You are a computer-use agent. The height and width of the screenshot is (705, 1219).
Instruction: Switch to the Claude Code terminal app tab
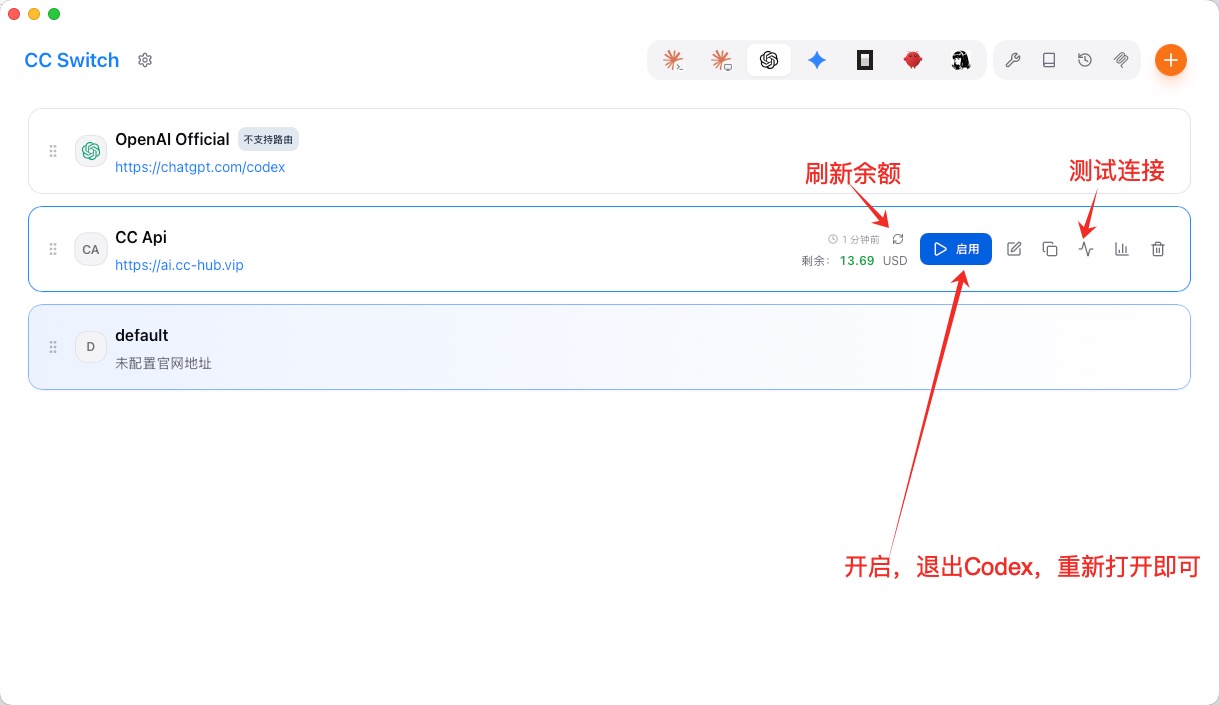point(673,60)
